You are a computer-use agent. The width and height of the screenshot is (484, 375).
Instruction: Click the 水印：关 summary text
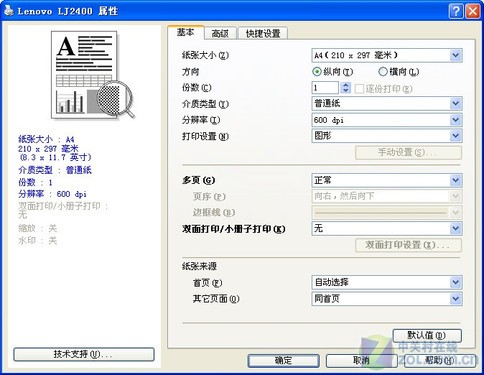[x=37, y=240]
